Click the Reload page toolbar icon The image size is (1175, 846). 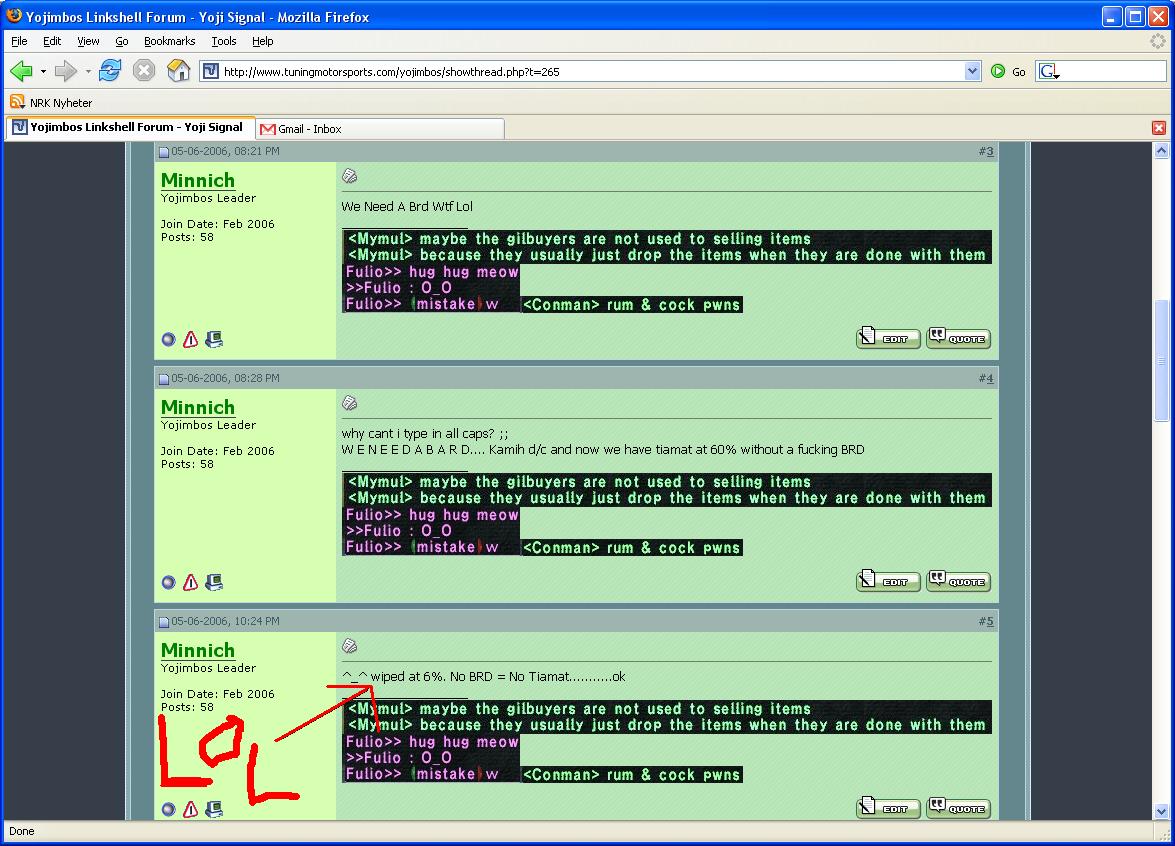tap(111, 71)
